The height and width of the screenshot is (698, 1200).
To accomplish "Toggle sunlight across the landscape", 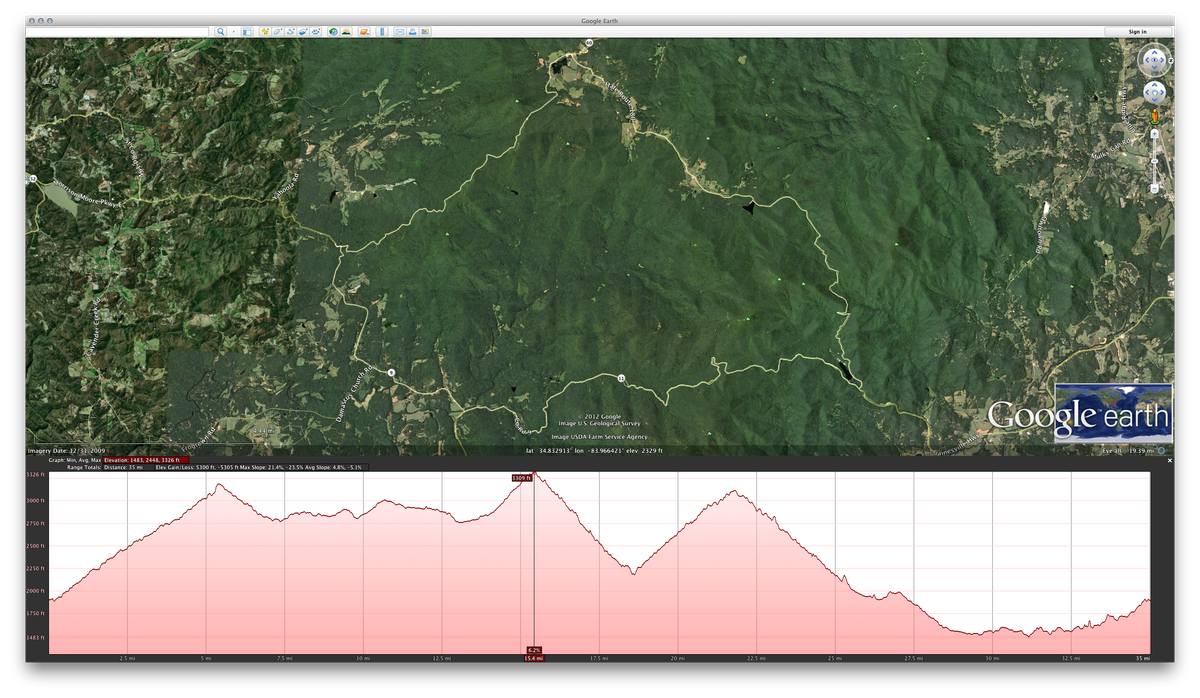I will [346, 32].
